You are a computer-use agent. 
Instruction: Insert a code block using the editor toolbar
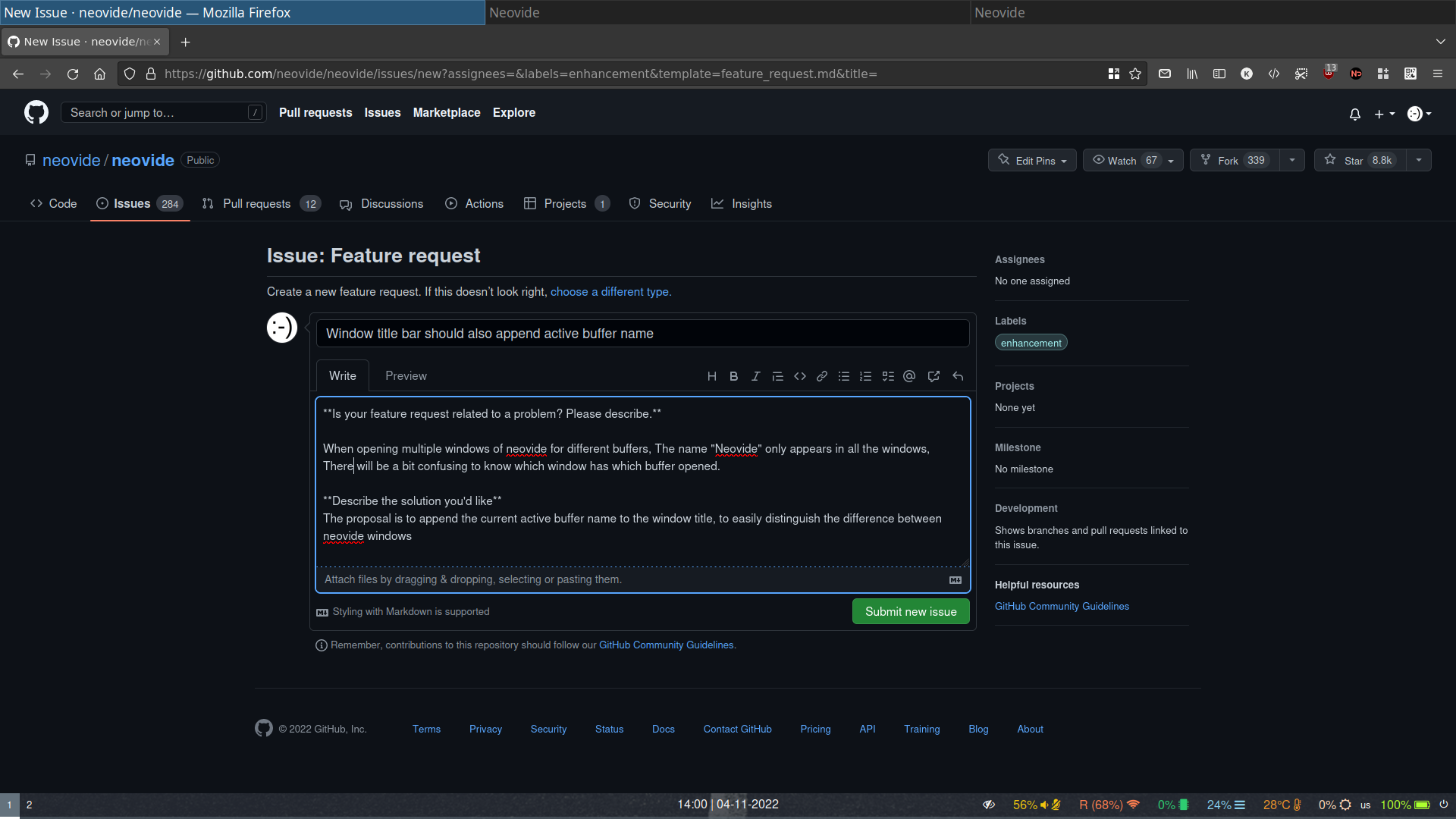(x=799, y=375)
